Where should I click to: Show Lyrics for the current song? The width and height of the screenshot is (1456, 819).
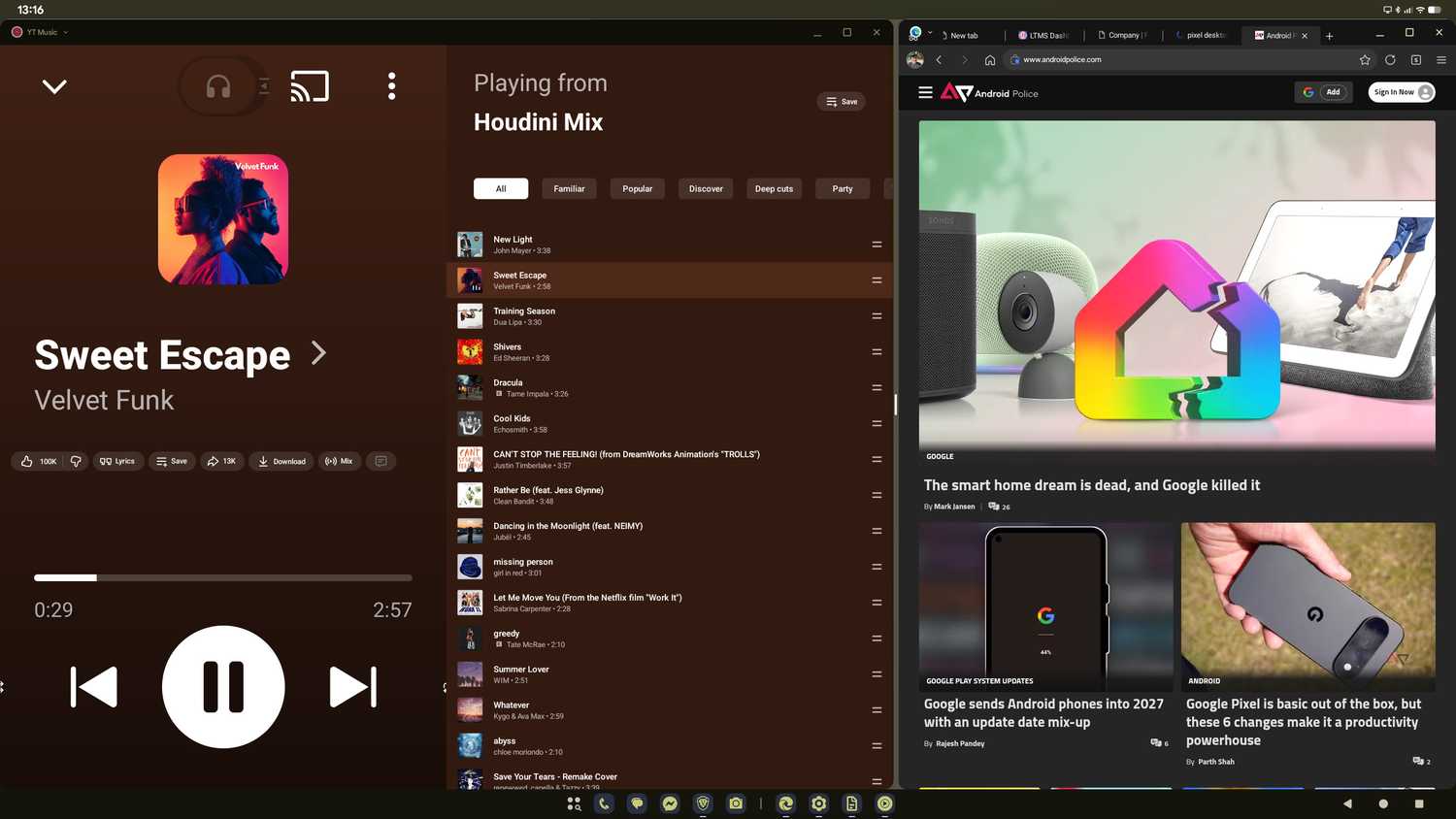coord(117,461)
